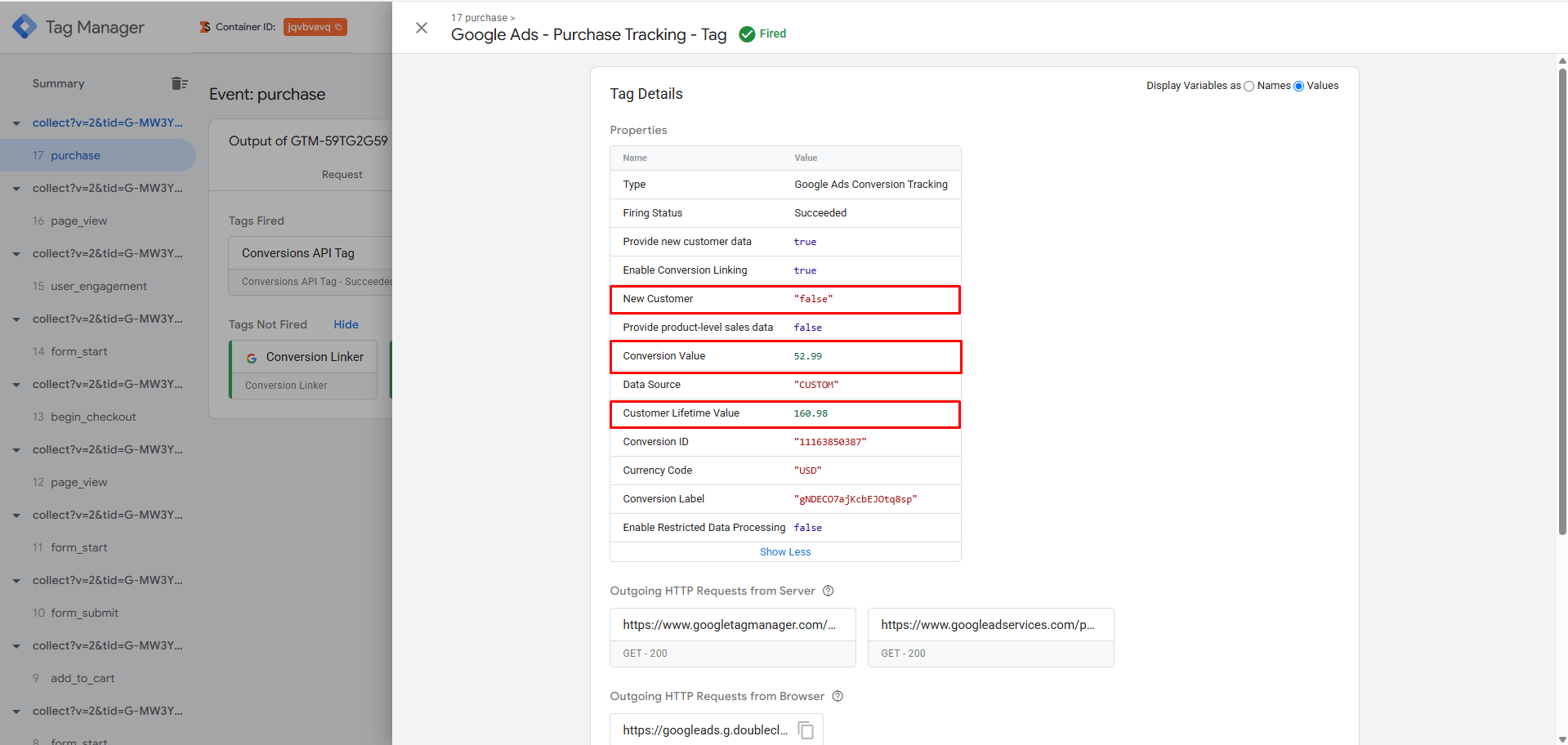Copy the googleads doubleclick request URL
Screen dimensions: 1568x745
[806, 730]
